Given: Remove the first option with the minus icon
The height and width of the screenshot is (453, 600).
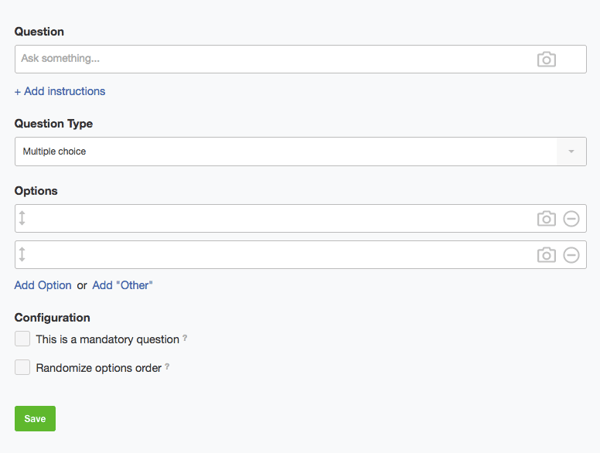Looking at the screenshot, I should click(x=571, y=219).
